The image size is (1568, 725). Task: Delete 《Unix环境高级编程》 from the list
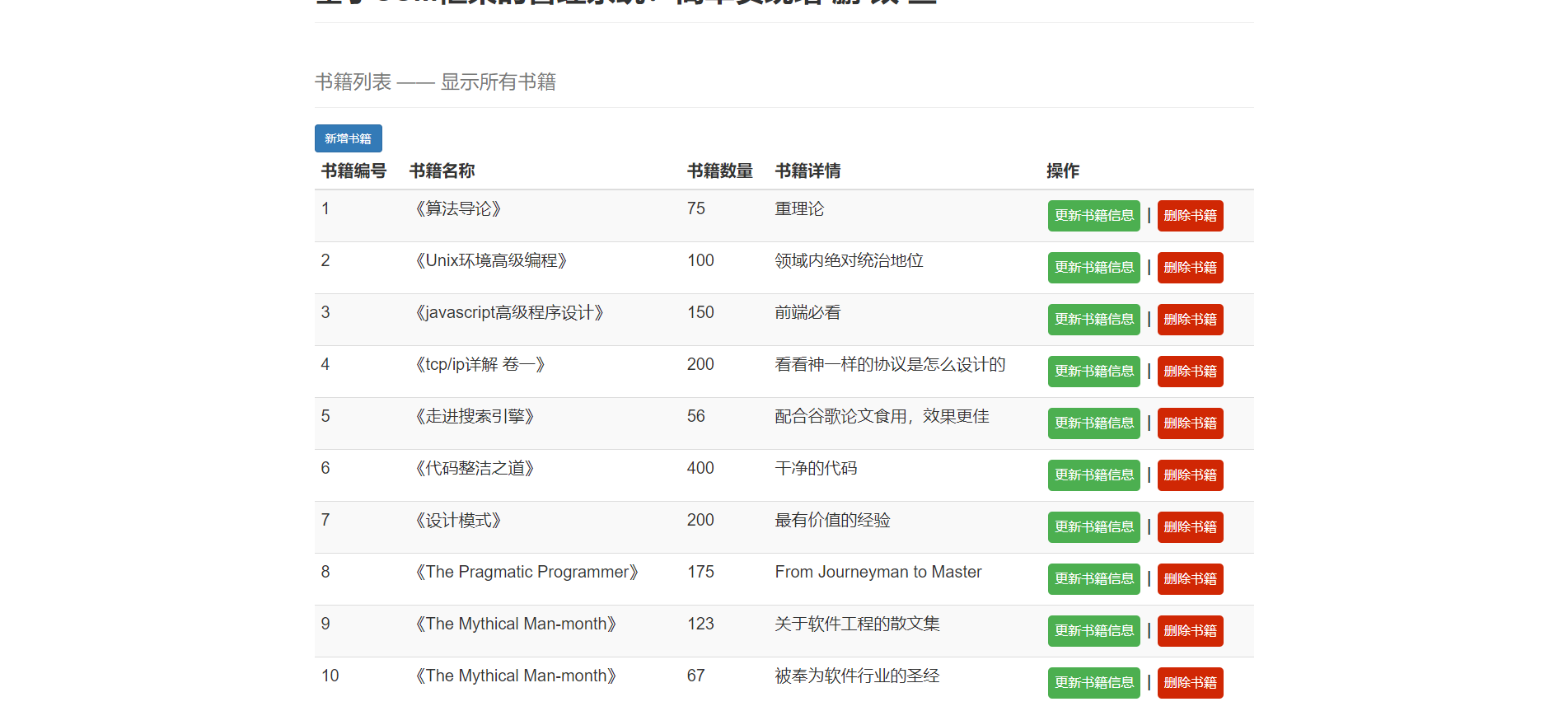(1190, 268)
